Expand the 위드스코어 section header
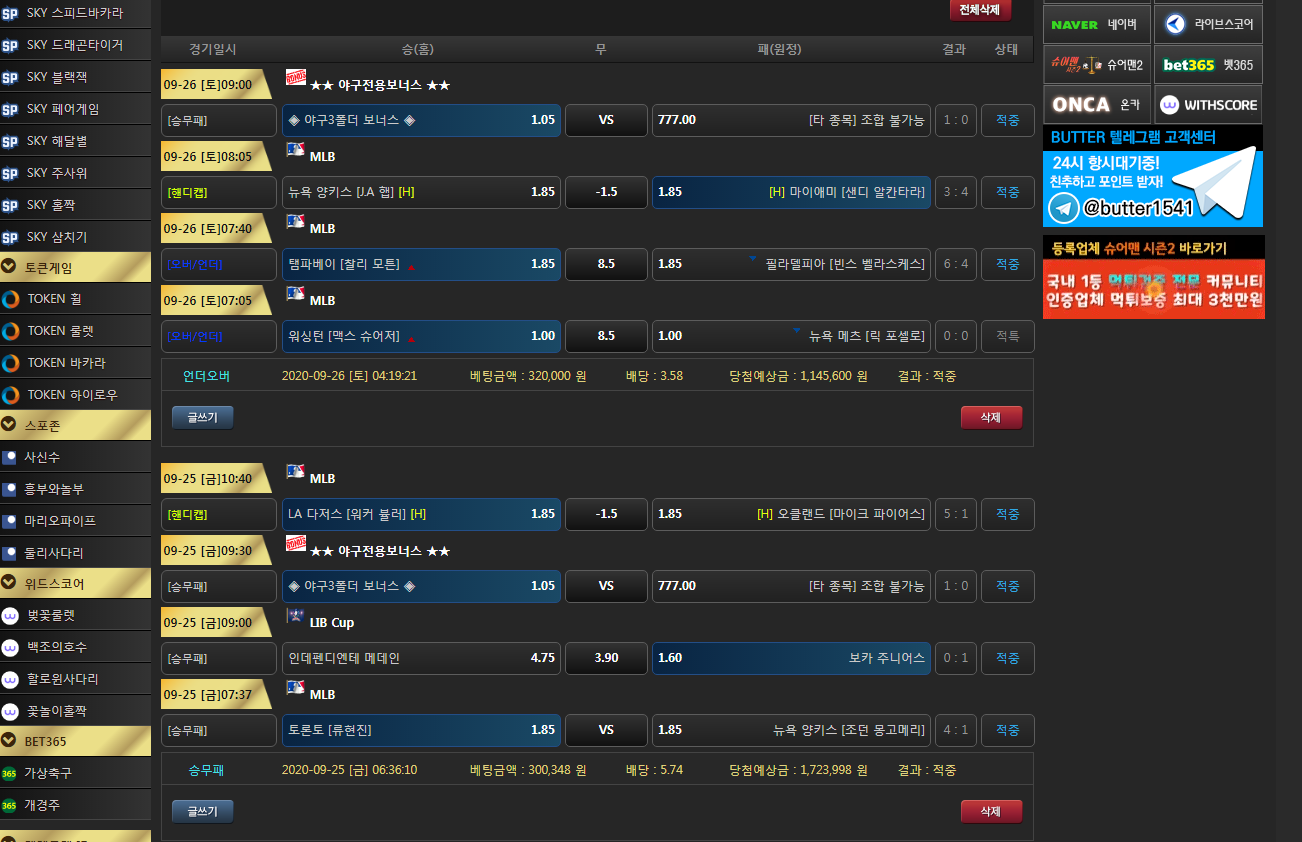Image resolution: width=1302 pixels, height=842 pixels. (75, 583)
